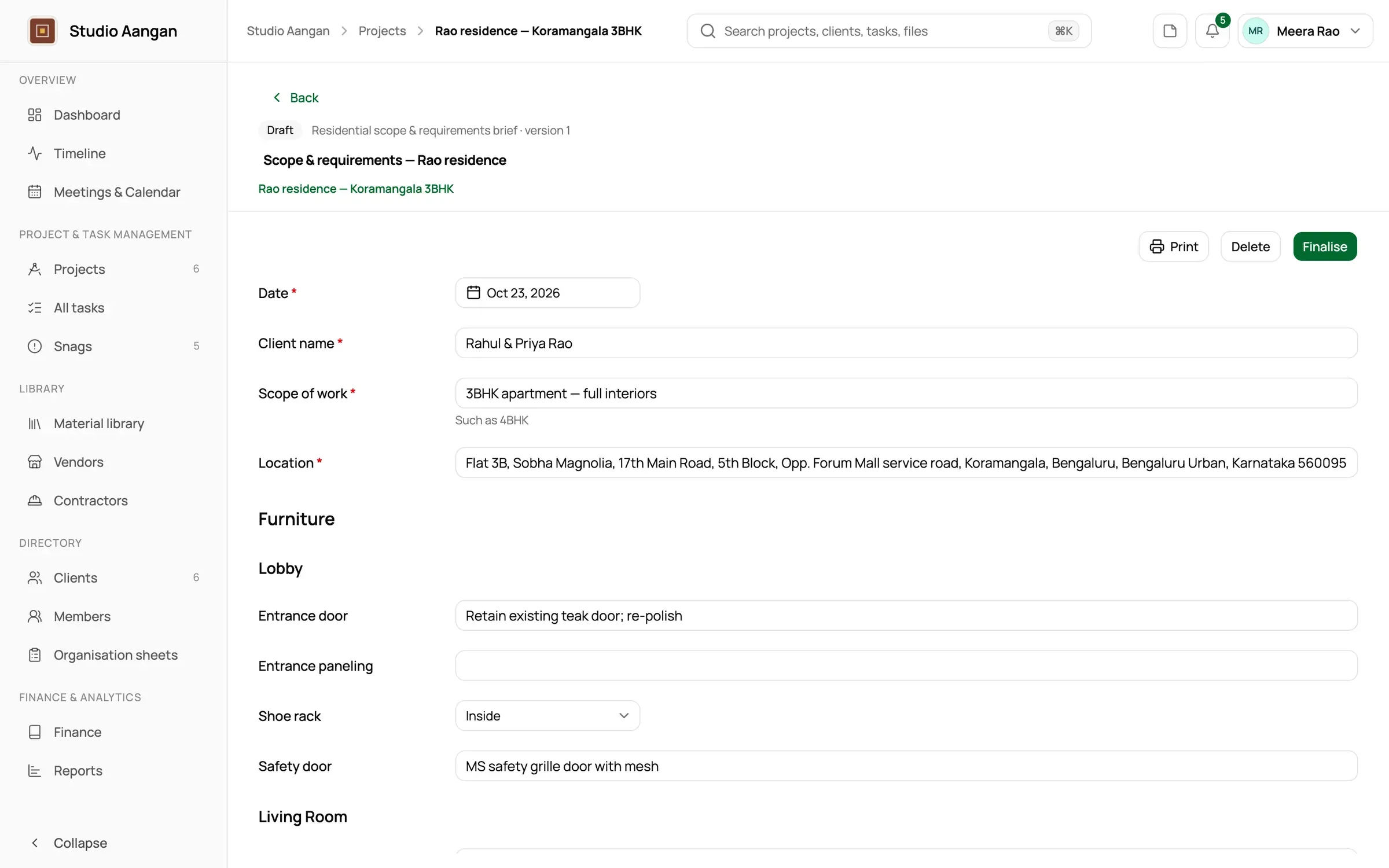Click the green Finalise button
This screenshot has height=868, width=1389.
point(1325,247)
